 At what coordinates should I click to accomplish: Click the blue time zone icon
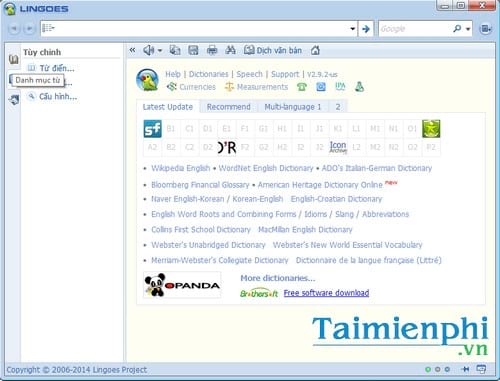click(321, 87)
